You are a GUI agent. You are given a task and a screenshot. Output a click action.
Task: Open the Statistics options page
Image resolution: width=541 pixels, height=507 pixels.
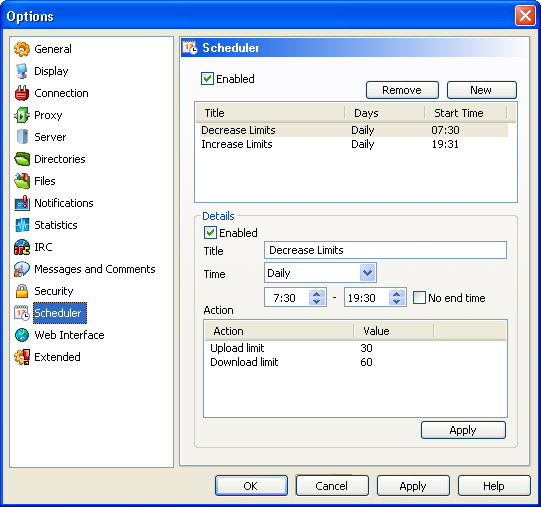click(x=56, y=225)
